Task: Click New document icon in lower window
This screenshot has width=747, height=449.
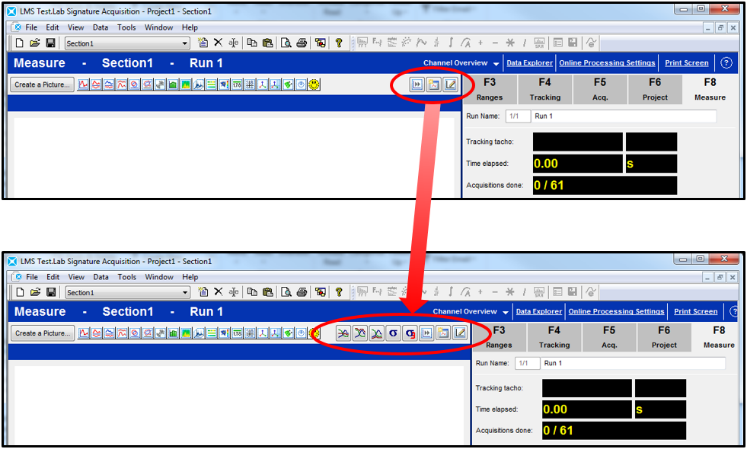Action: click(20, 292)
